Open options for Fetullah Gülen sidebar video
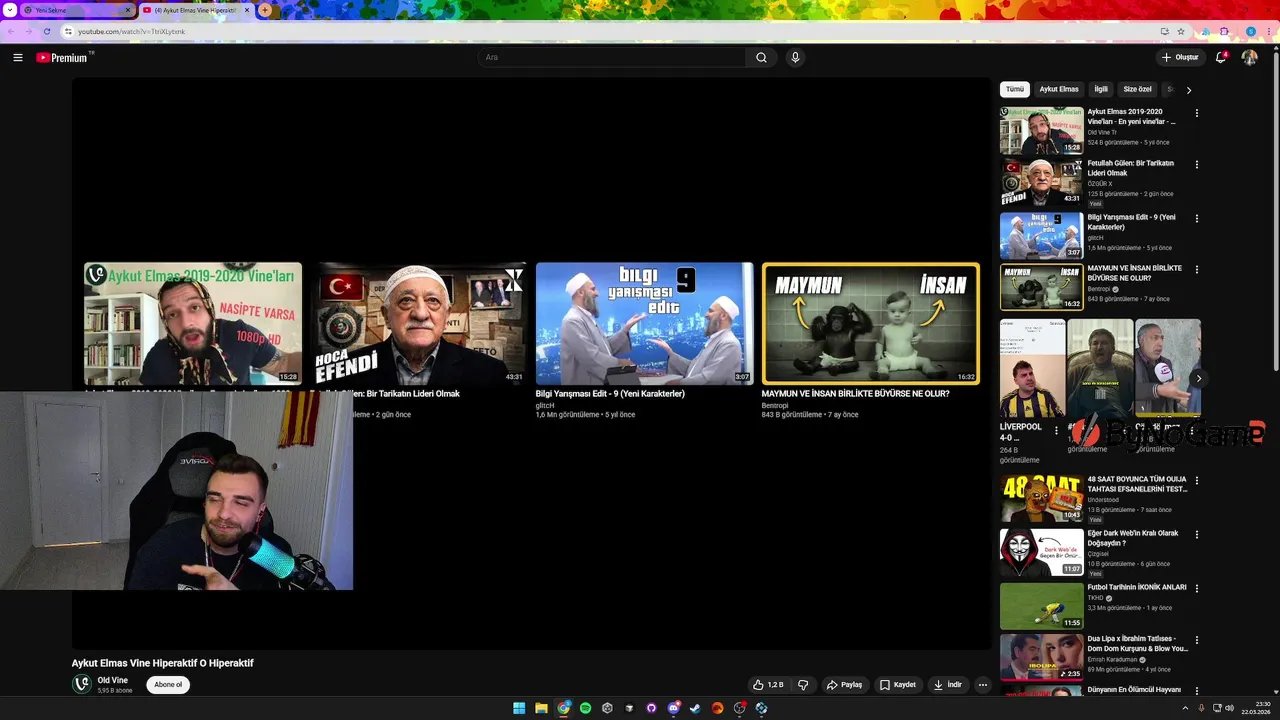Viewport: 1280px width, 720px height. (x=1196, y=164)
